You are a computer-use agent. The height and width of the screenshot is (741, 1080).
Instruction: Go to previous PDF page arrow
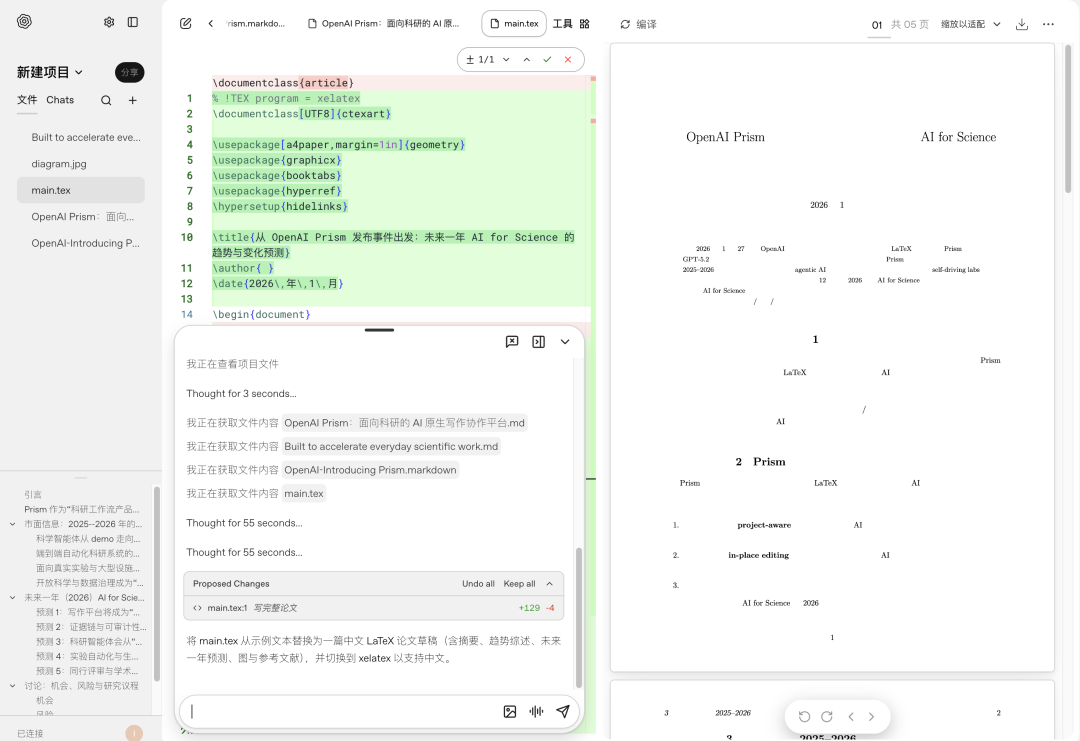coord(851,717)
